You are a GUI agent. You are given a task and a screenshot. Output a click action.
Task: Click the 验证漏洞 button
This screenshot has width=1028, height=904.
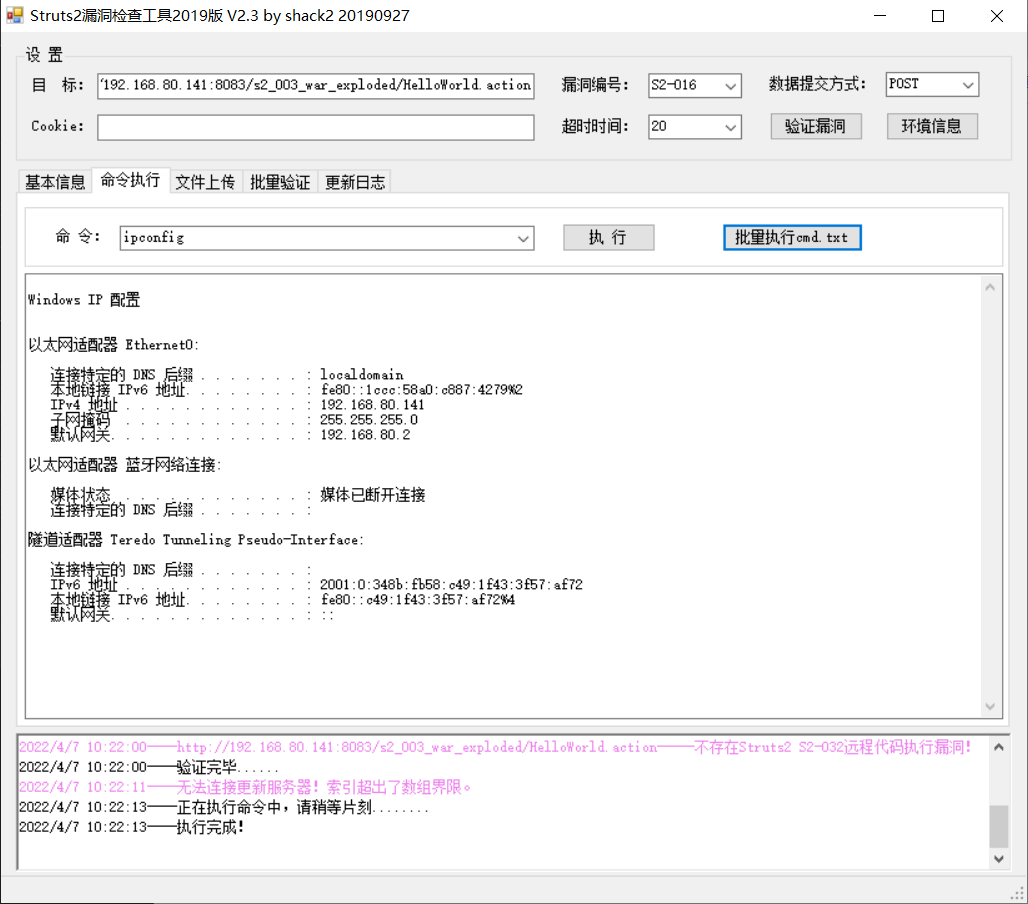click(x=816, y=126)
